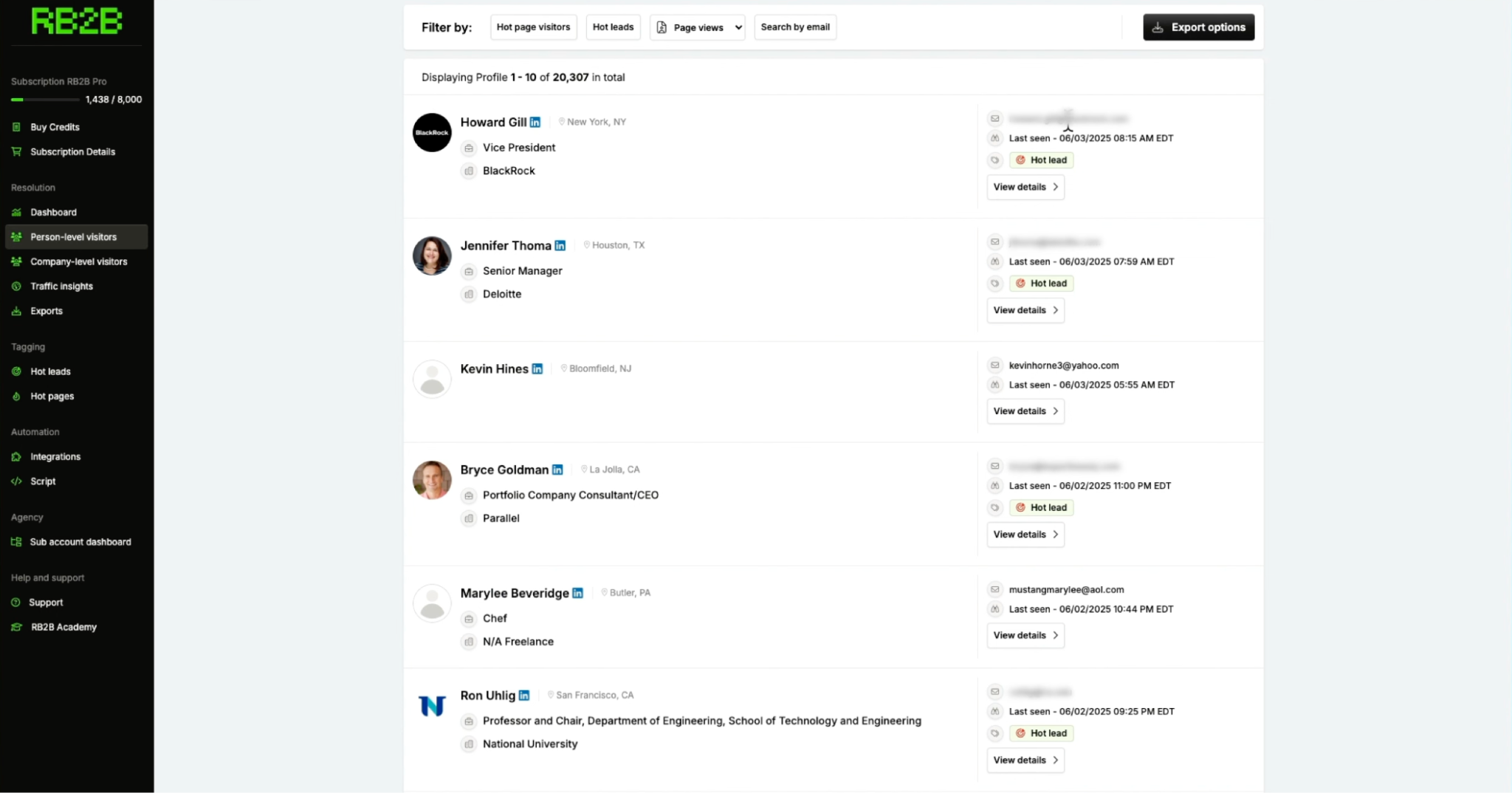Click the Integrations sidebar icon
This screenshot has height=793, width=1512.
(x=16, y=456)
